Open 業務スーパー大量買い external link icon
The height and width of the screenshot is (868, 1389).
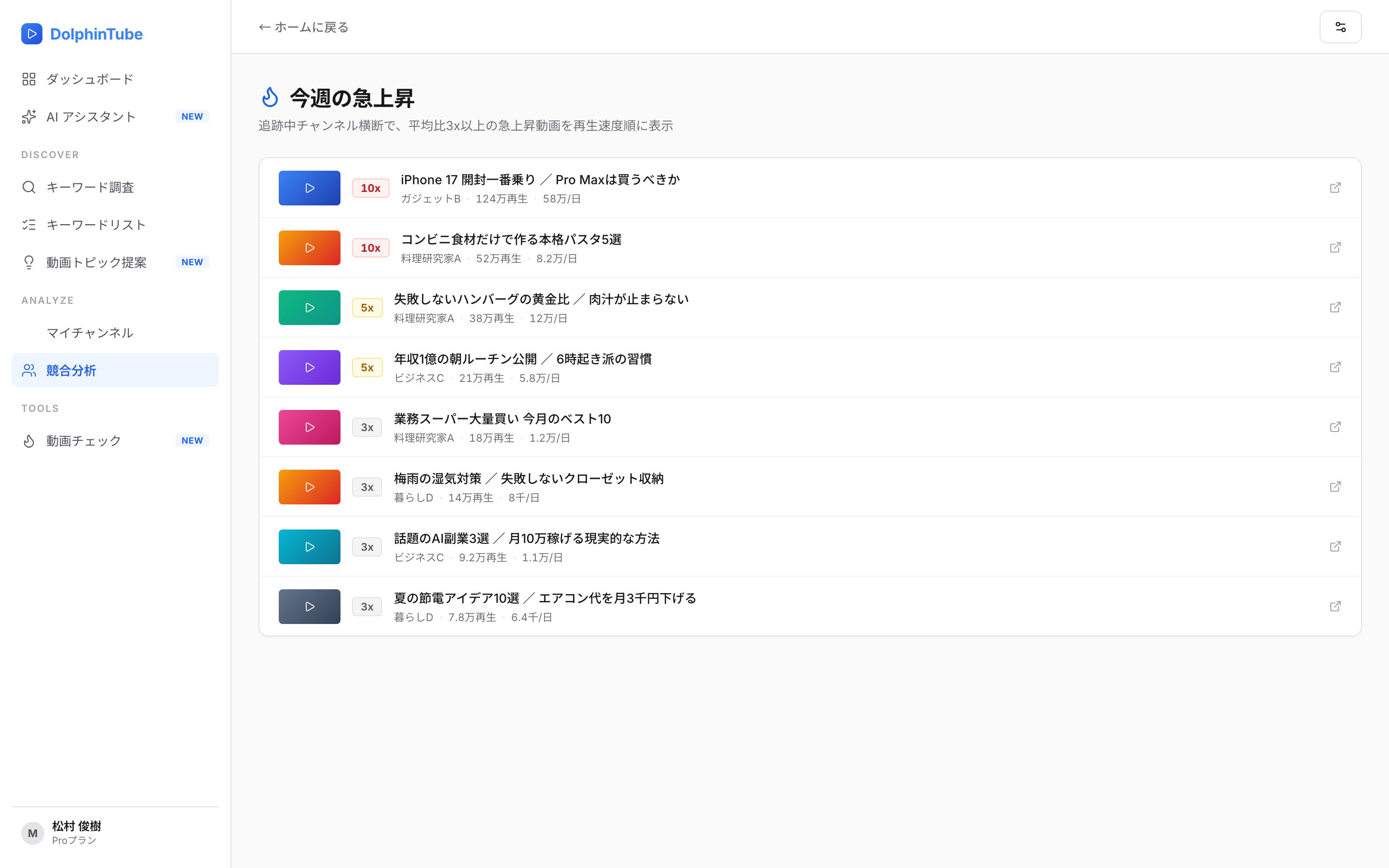coord(1335,427)
